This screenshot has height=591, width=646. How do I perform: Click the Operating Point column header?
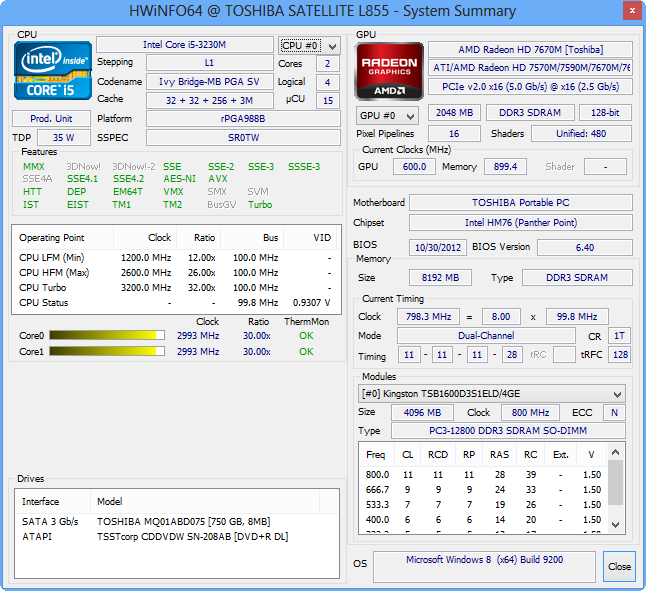coord(63,238)
